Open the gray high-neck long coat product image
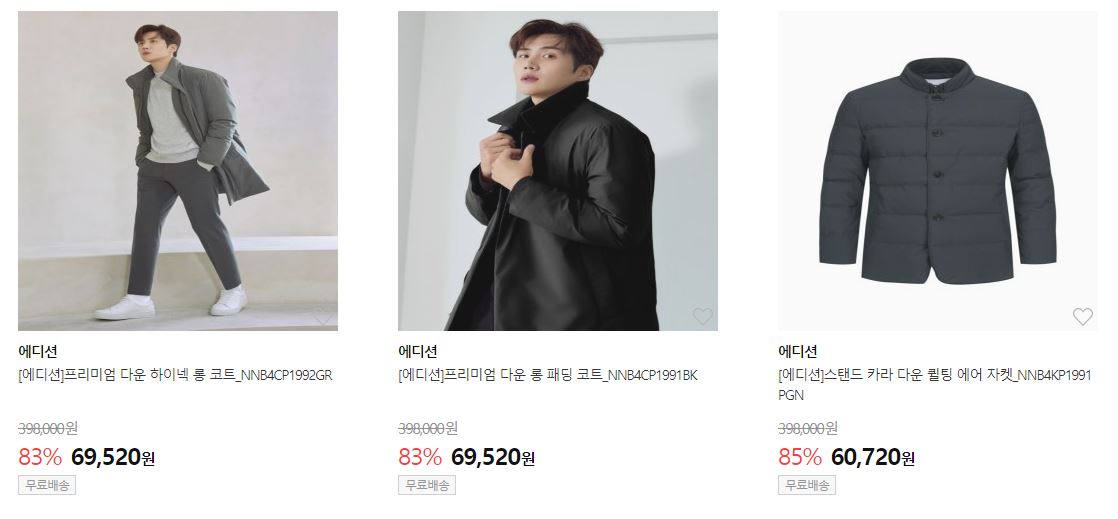Viewport: 1118px width, 519px height. tap(178, 170)
